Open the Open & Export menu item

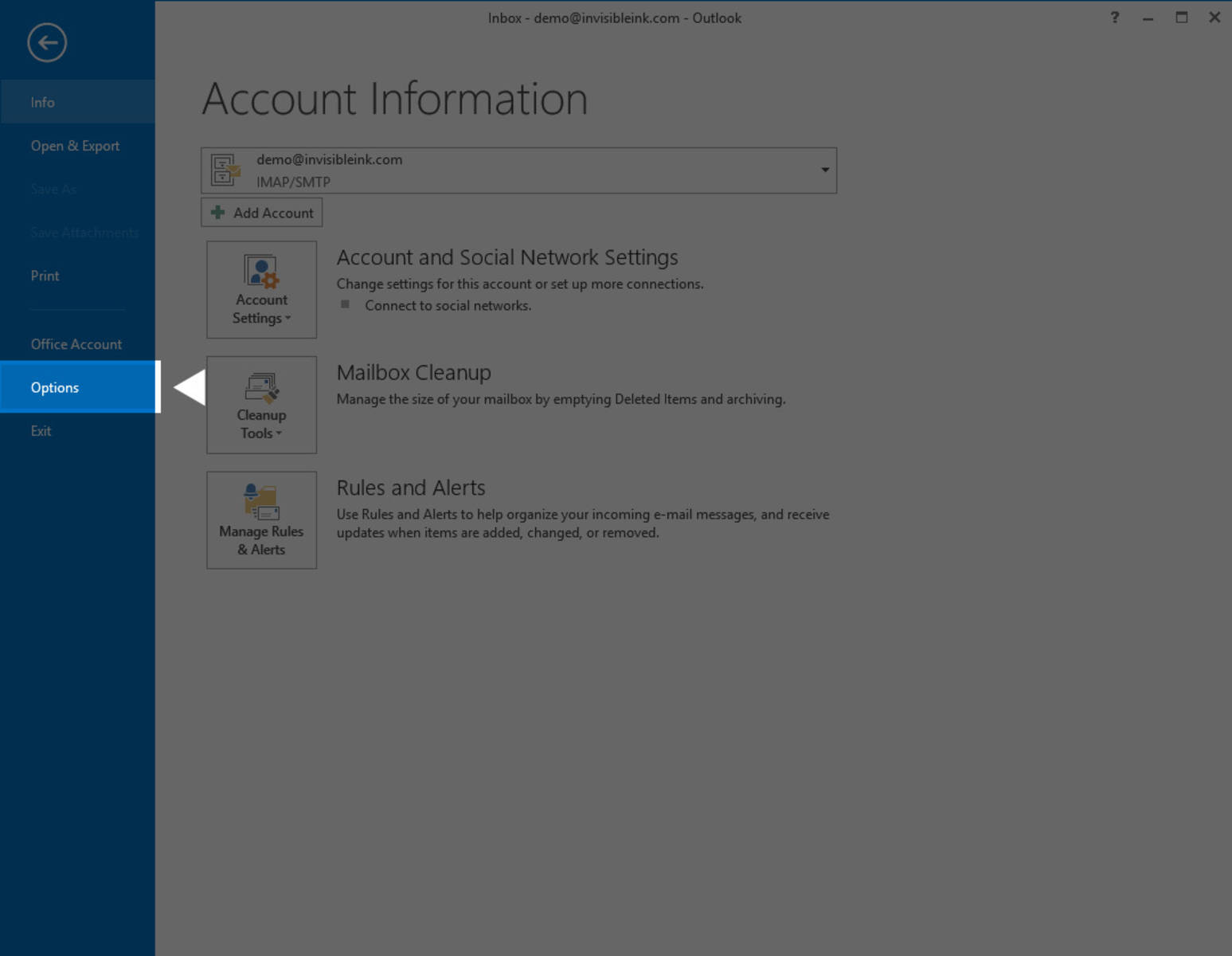(x=77, y=146)
